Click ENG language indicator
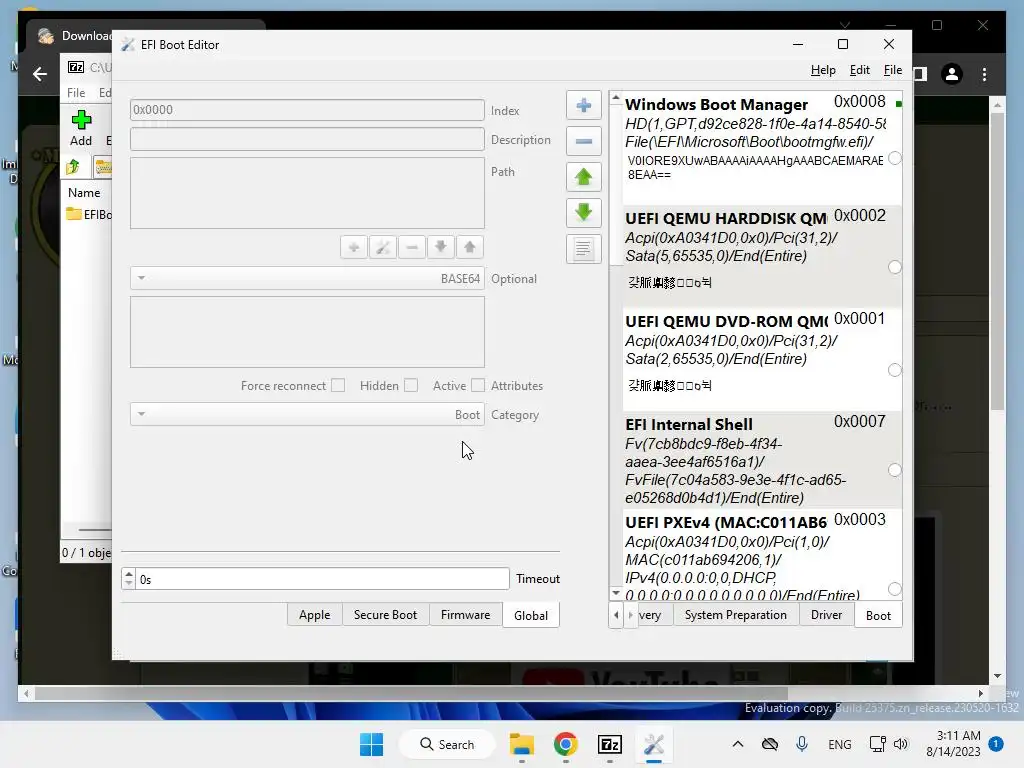 click(840, 744)
